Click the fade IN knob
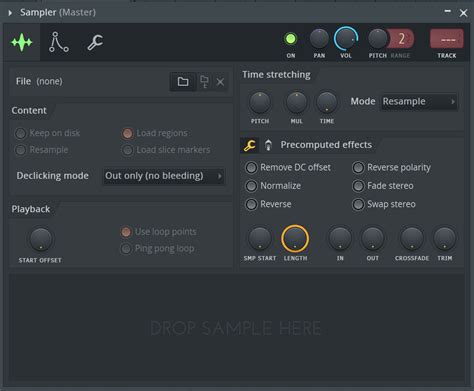 point(340,239)
